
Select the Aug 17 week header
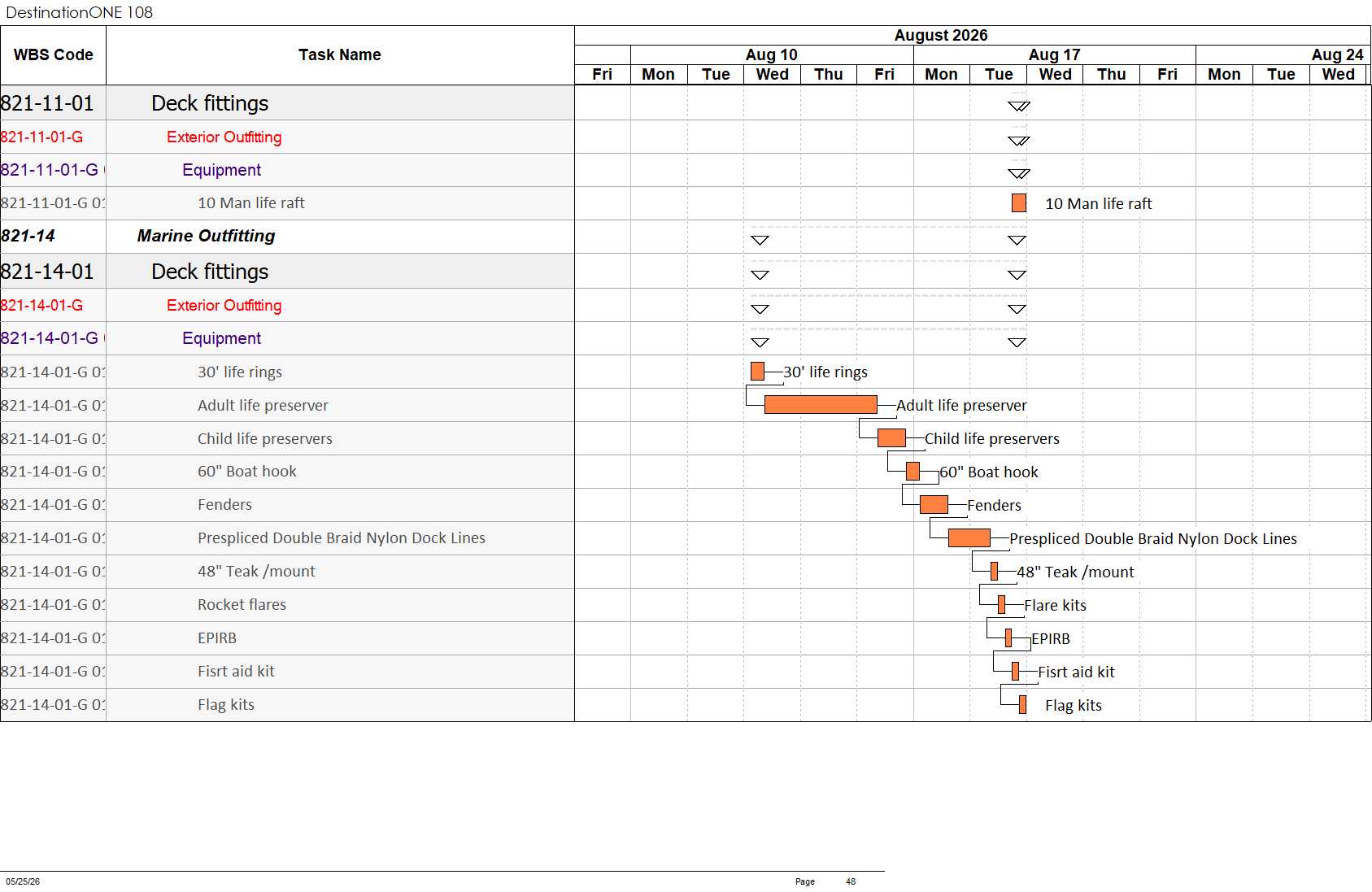point(1055,54)
